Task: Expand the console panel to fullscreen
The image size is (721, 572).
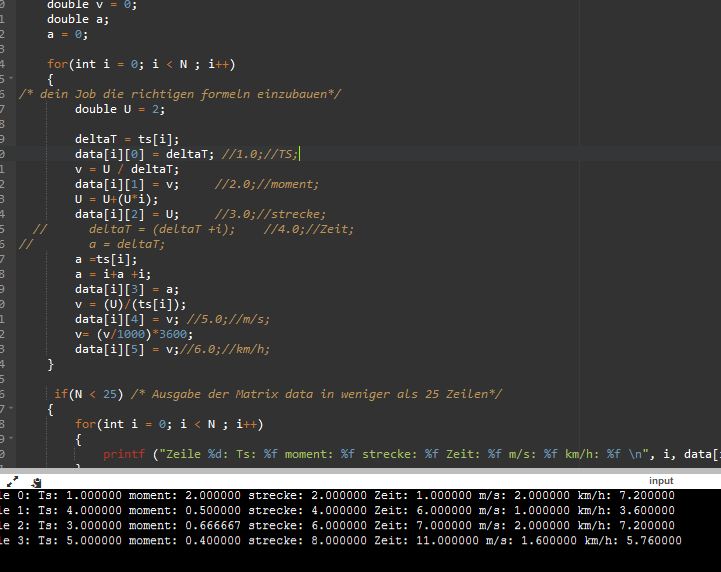Action: 12,481
